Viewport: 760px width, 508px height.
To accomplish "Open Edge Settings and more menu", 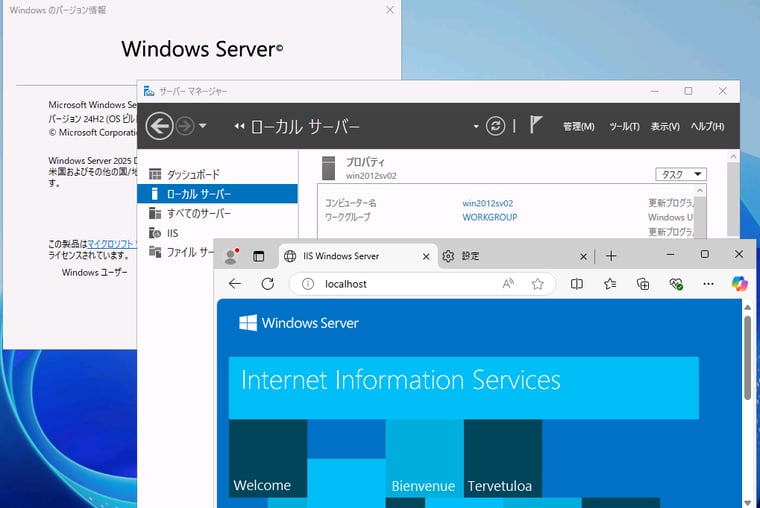I will coord(708,284).
